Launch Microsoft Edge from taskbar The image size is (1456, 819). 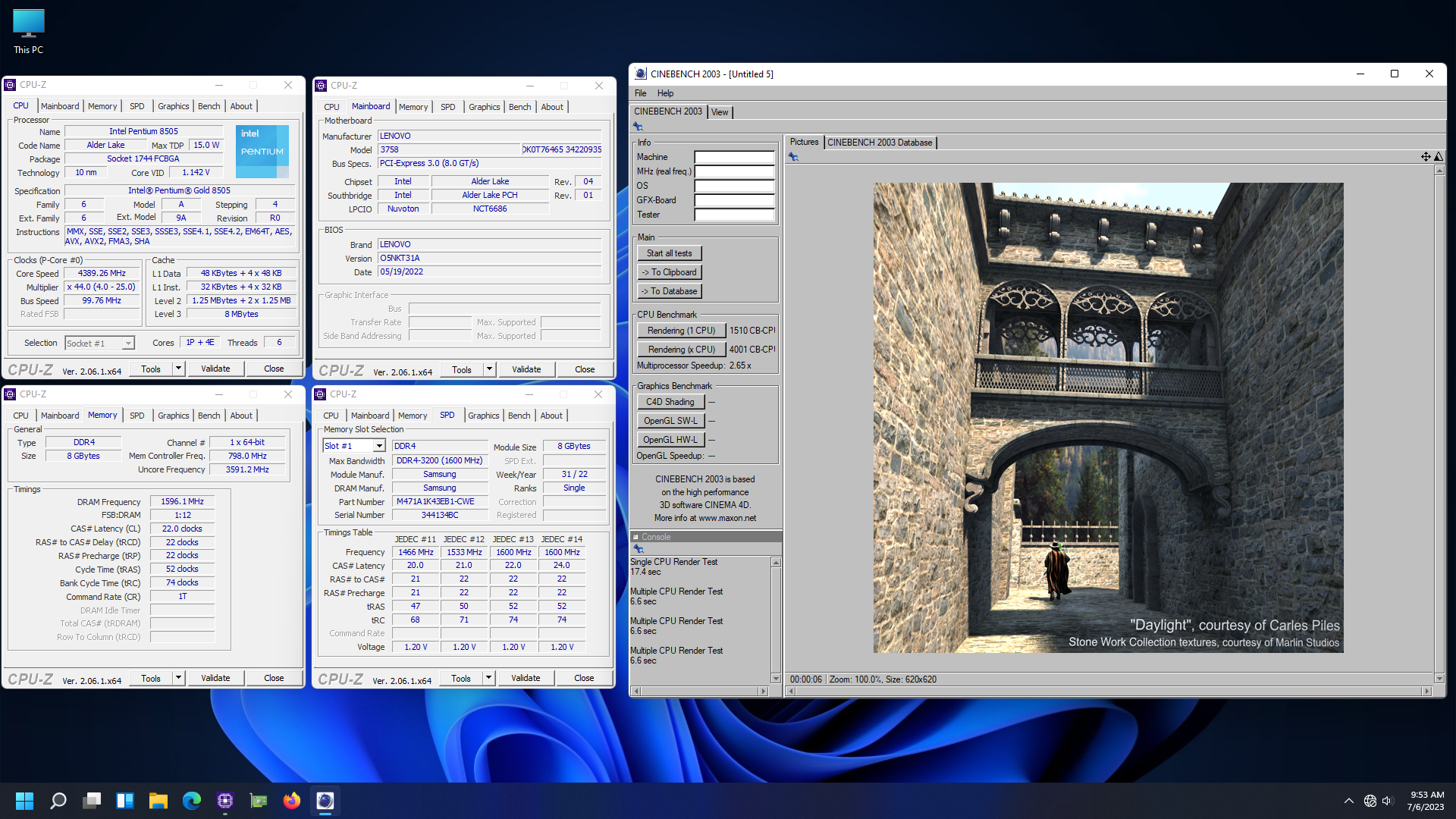coord(192,801)
